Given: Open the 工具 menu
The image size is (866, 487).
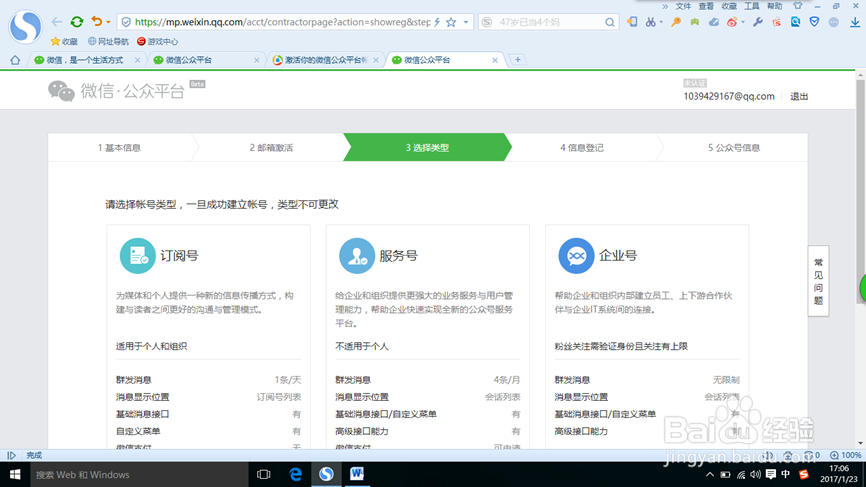Looking at the screenshot, I should point(752,6).
